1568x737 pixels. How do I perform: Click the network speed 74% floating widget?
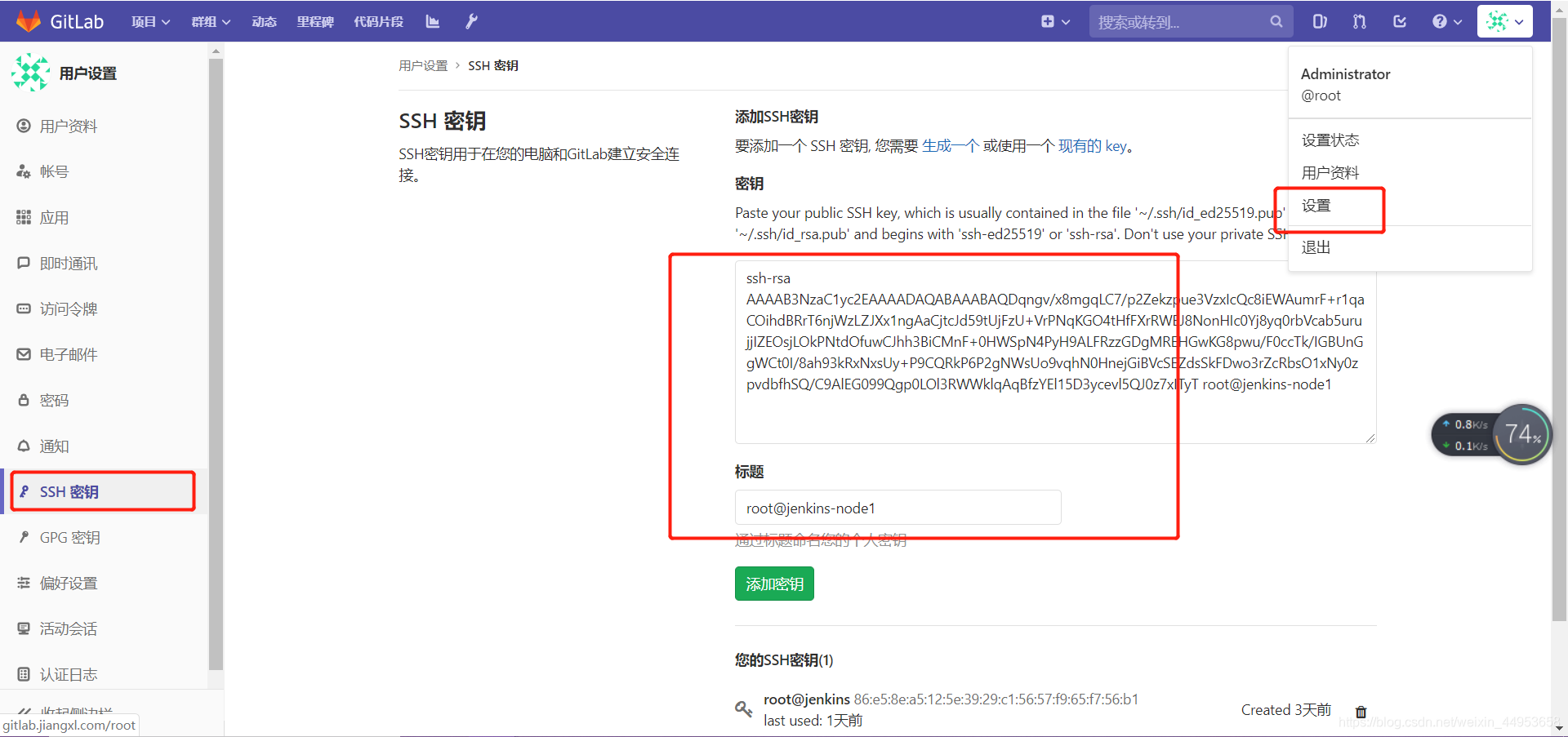pyautogui.click(x=1492, y=434)
